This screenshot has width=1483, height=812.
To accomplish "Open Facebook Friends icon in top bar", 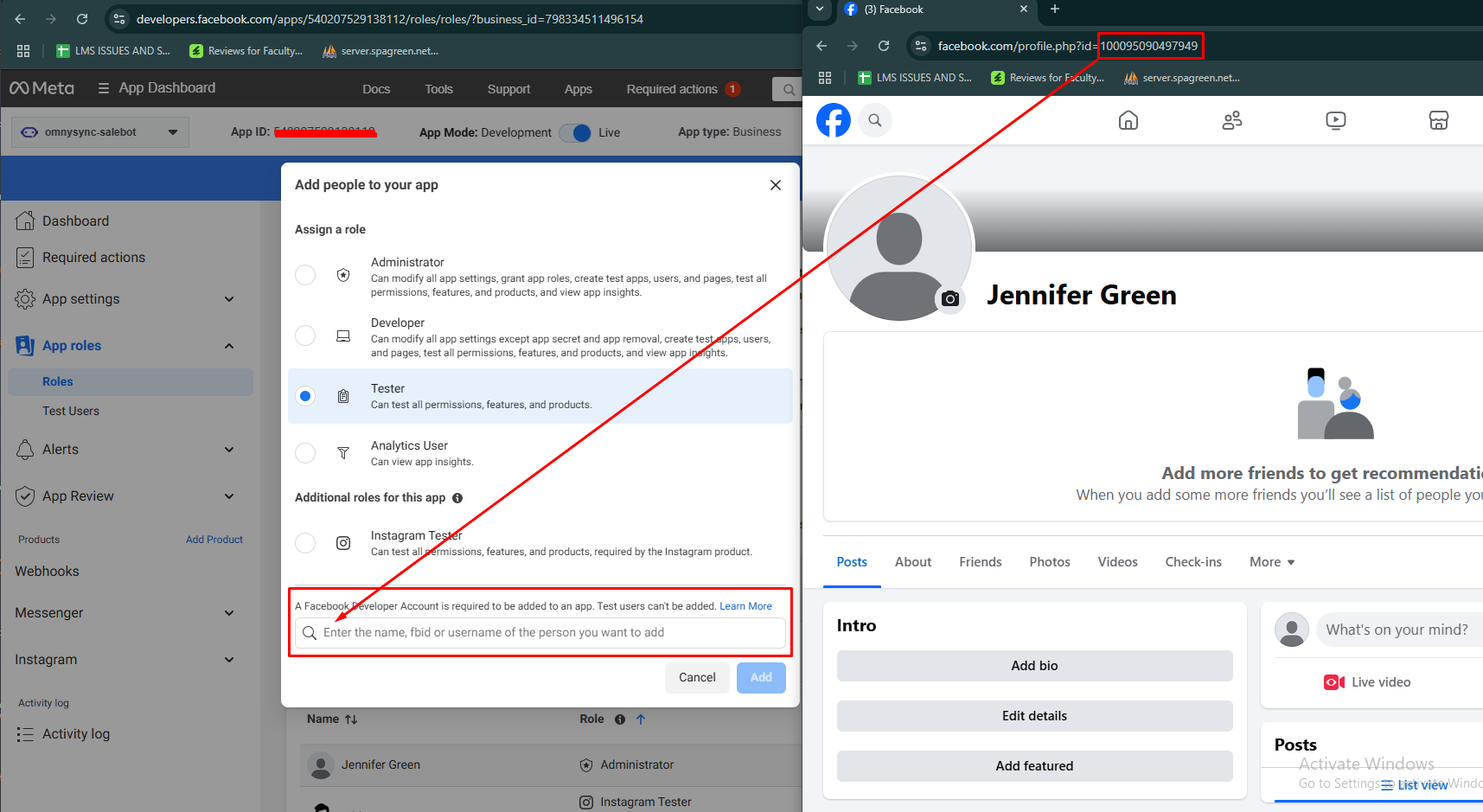I will click(x=1232, y=120).
